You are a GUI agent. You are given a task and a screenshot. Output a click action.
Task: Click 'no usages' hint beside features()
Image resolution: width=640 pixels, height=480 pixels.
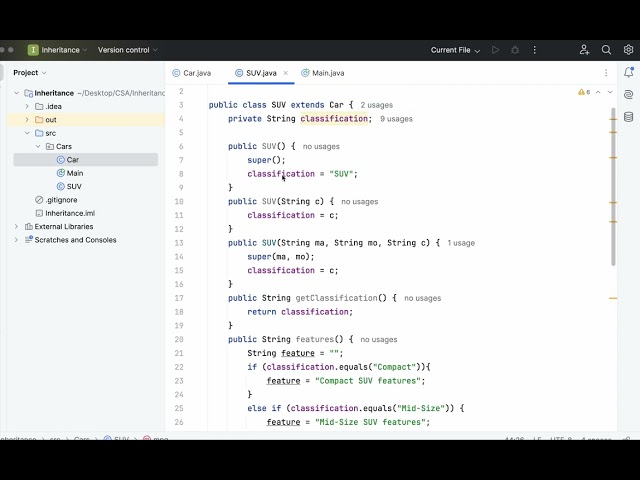click(379, 340)
